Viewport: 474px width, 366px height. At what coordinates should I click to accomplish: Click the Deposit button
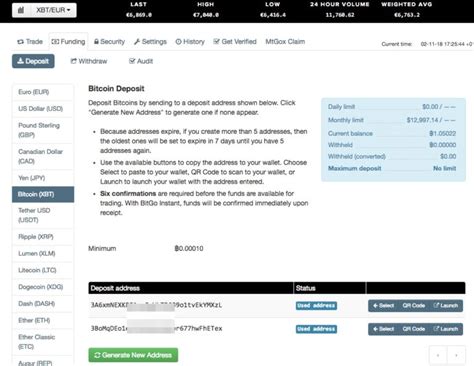33,61
